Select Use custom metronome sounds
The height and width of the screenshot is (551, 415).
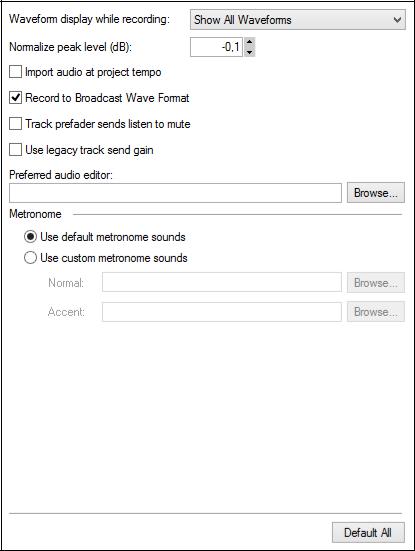click(x=30, y=258)
